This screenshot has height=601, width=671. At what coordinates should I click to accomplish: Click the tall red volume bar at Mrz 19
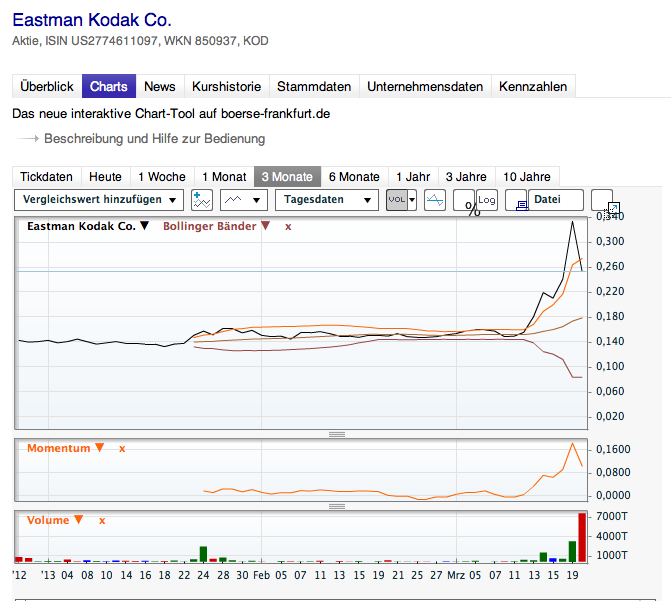582,537
